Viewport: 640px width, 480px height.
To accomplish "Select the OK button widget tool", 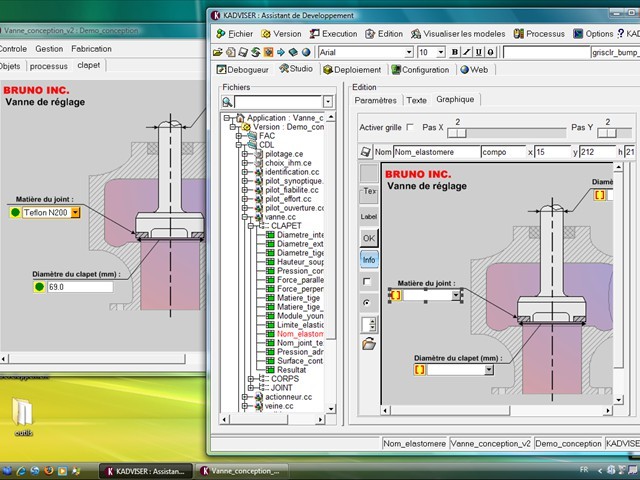I will tap(369, 238).
